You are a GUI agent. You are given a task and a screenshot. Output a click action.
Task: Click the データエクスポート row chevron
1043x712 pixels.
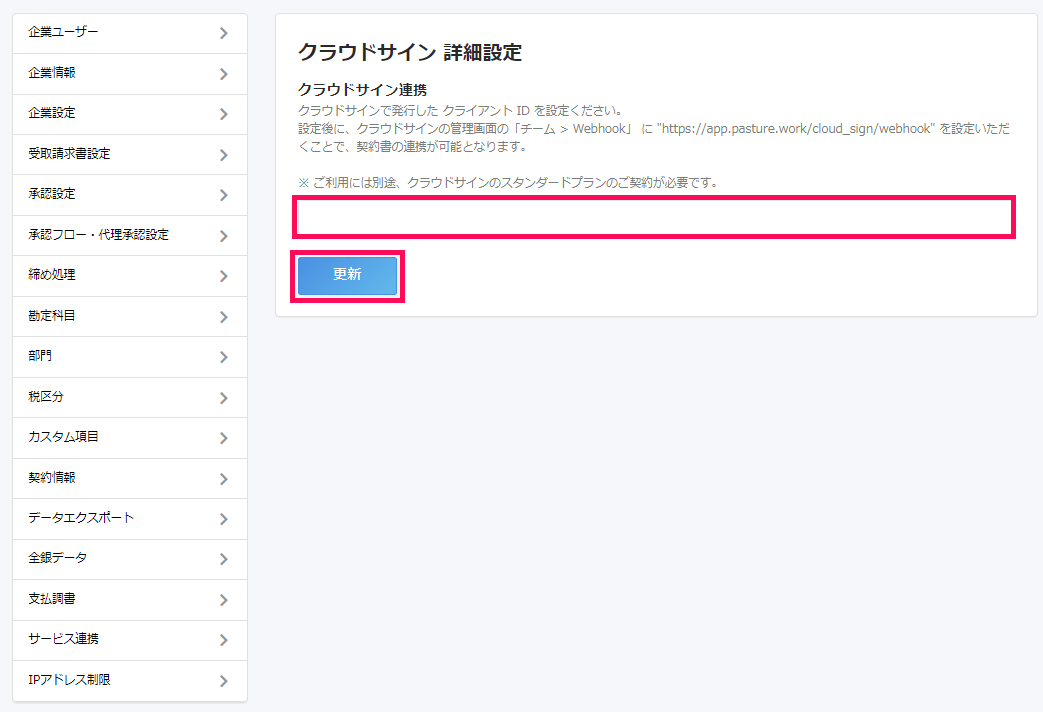click(224, 518)
